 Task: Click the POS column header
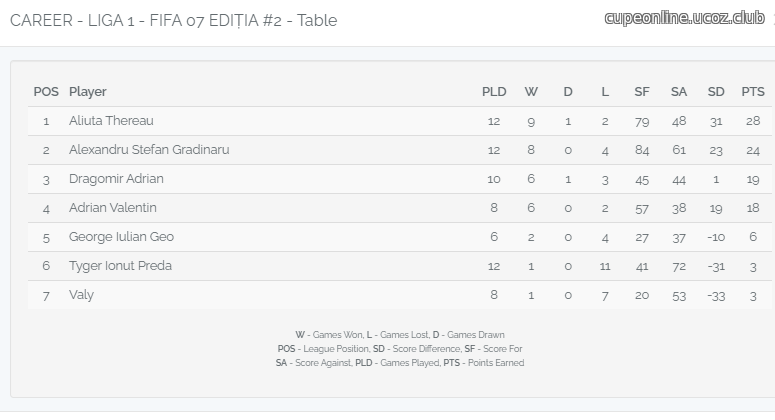pos(46,92)
